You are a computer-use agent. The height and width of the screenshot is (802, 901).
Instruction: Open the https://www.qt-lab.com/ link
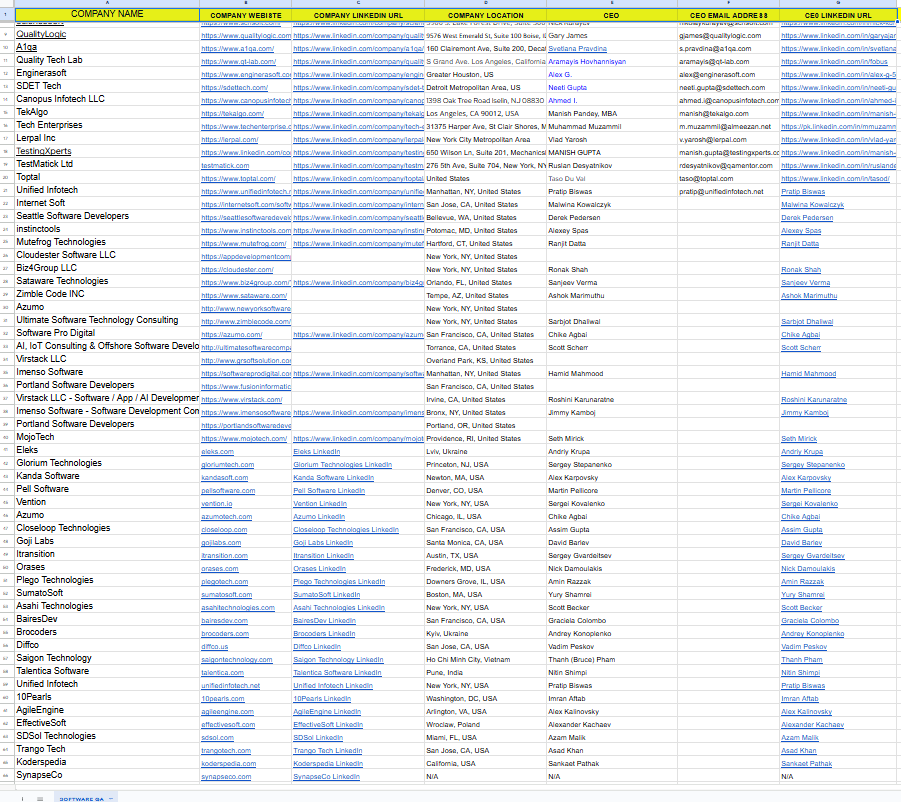(238, 61)
